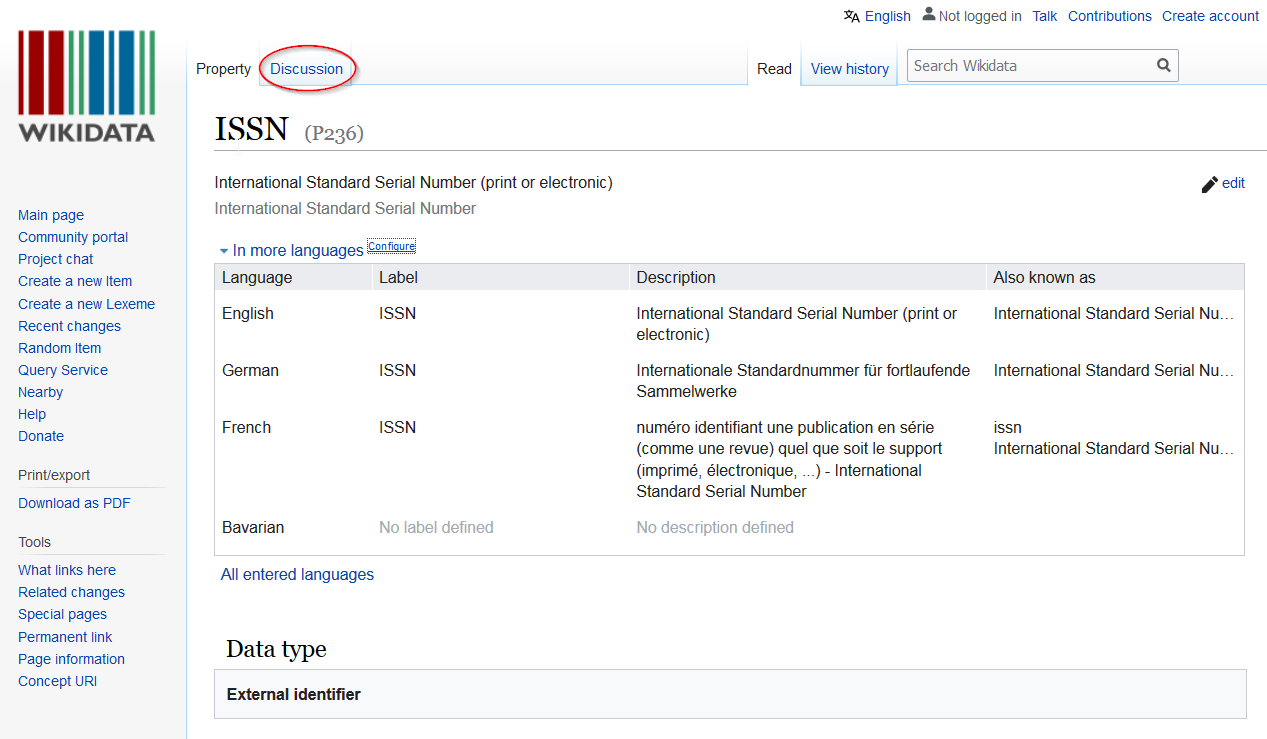Screen dimensions: 1267x739
Task: Open Special pages
Action: coord(62,614)
